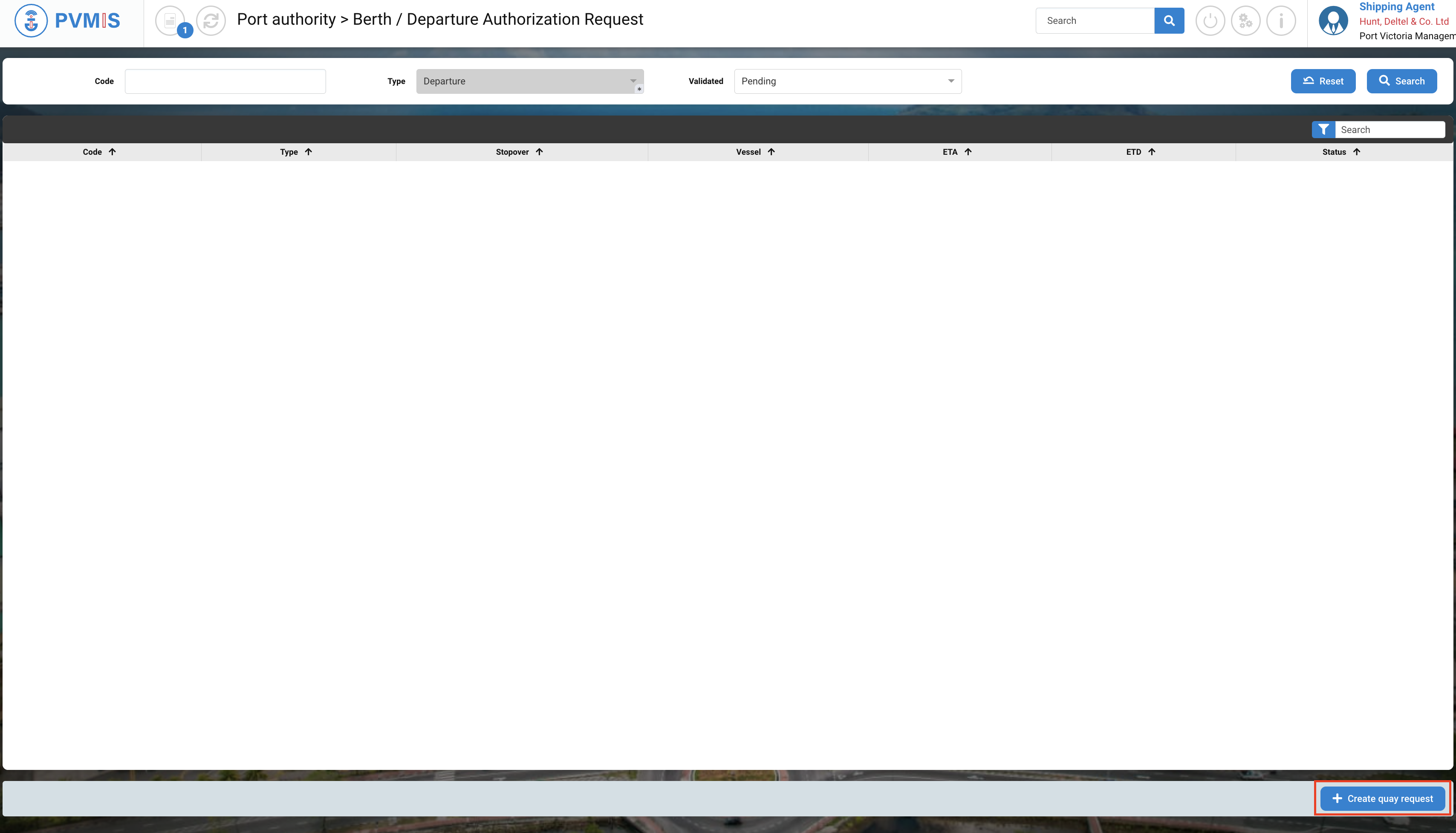The height and width of the screenshot is (833, 1456).
Task: Click the blue magnifier search icon button
Action: 1169,20
